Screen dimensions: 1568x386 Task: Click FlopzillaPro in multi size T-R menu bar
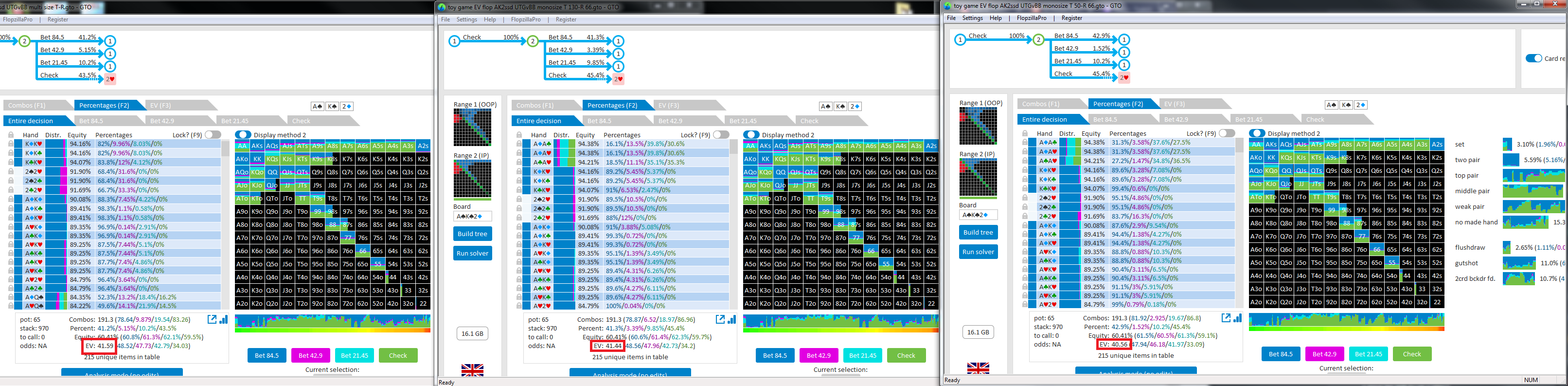pyautogui.click(x=18, y=19)
